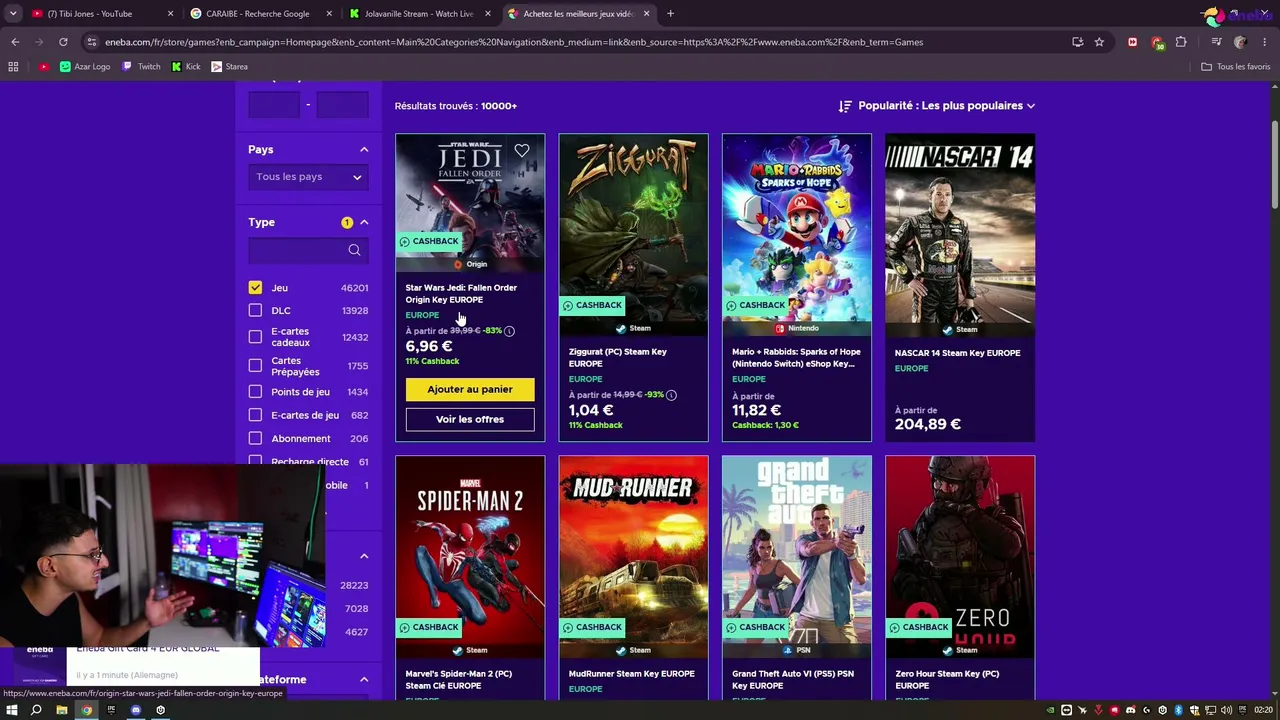
Task: Bookmark this page with the star icon
Action: (1099, 42)
